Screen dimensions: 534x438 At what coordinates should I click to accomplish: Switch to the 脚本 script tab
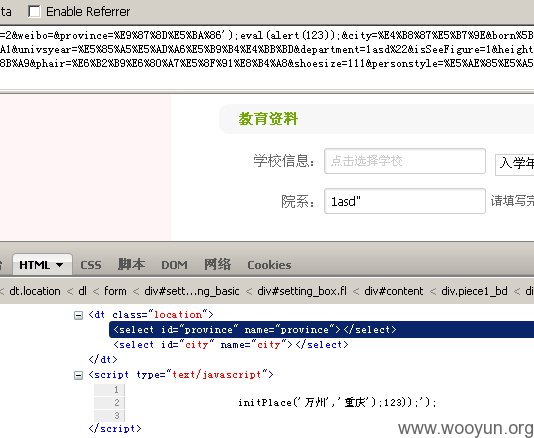click(131, 264)
